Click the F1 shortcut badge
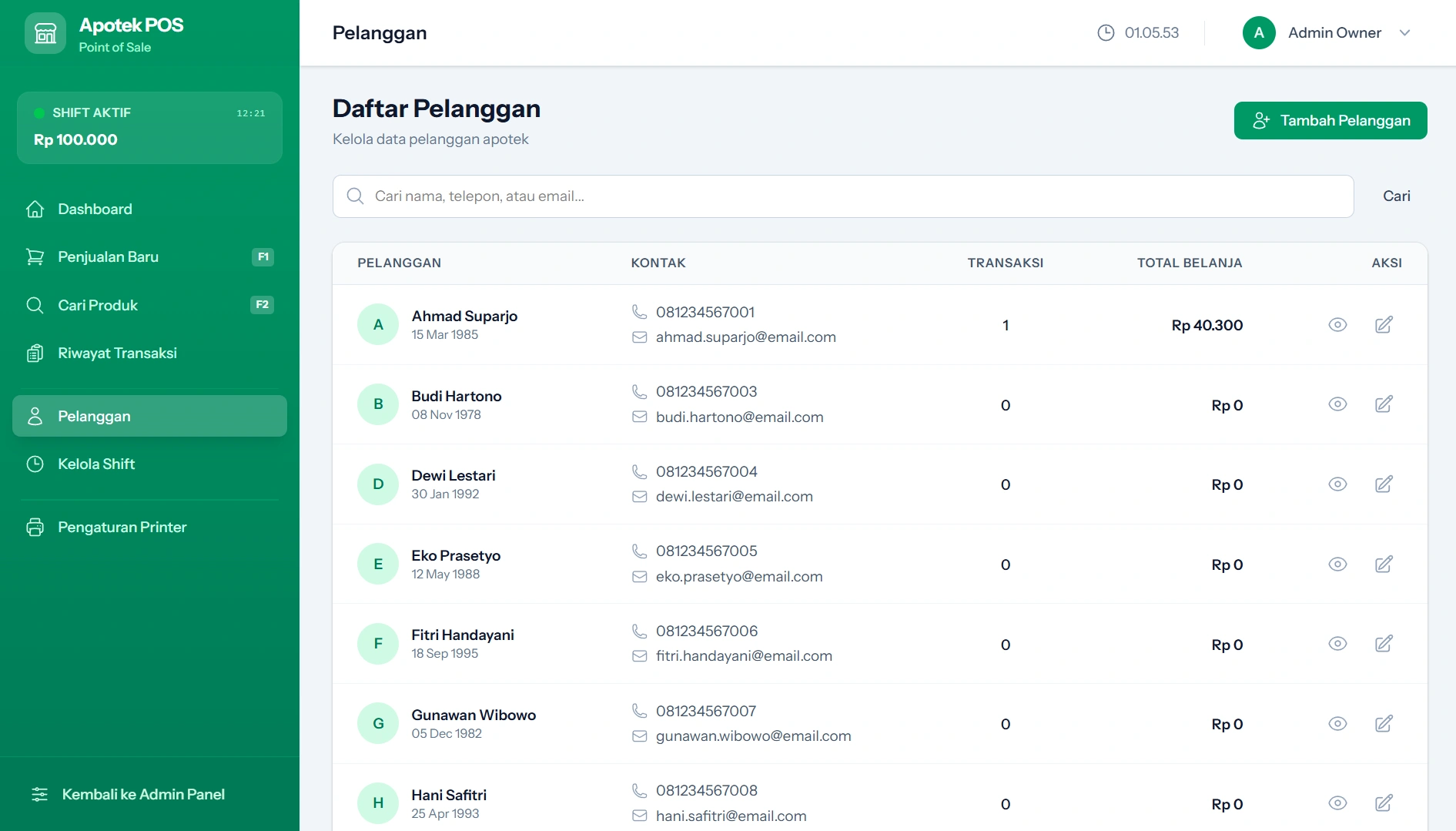 pyautogui.click(x=263, y=257)
